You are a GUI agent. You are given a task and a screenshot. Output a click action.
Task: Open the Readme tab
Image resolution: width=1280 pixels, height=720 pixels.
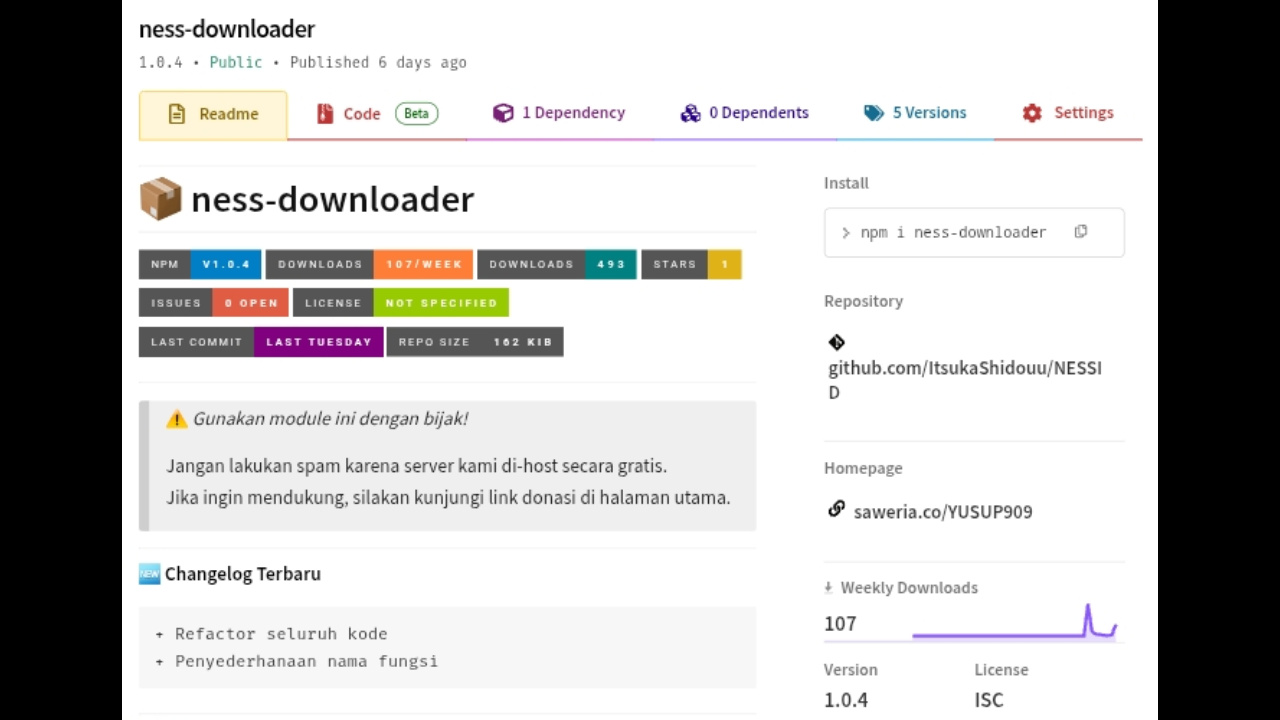[x=213, y=114]
